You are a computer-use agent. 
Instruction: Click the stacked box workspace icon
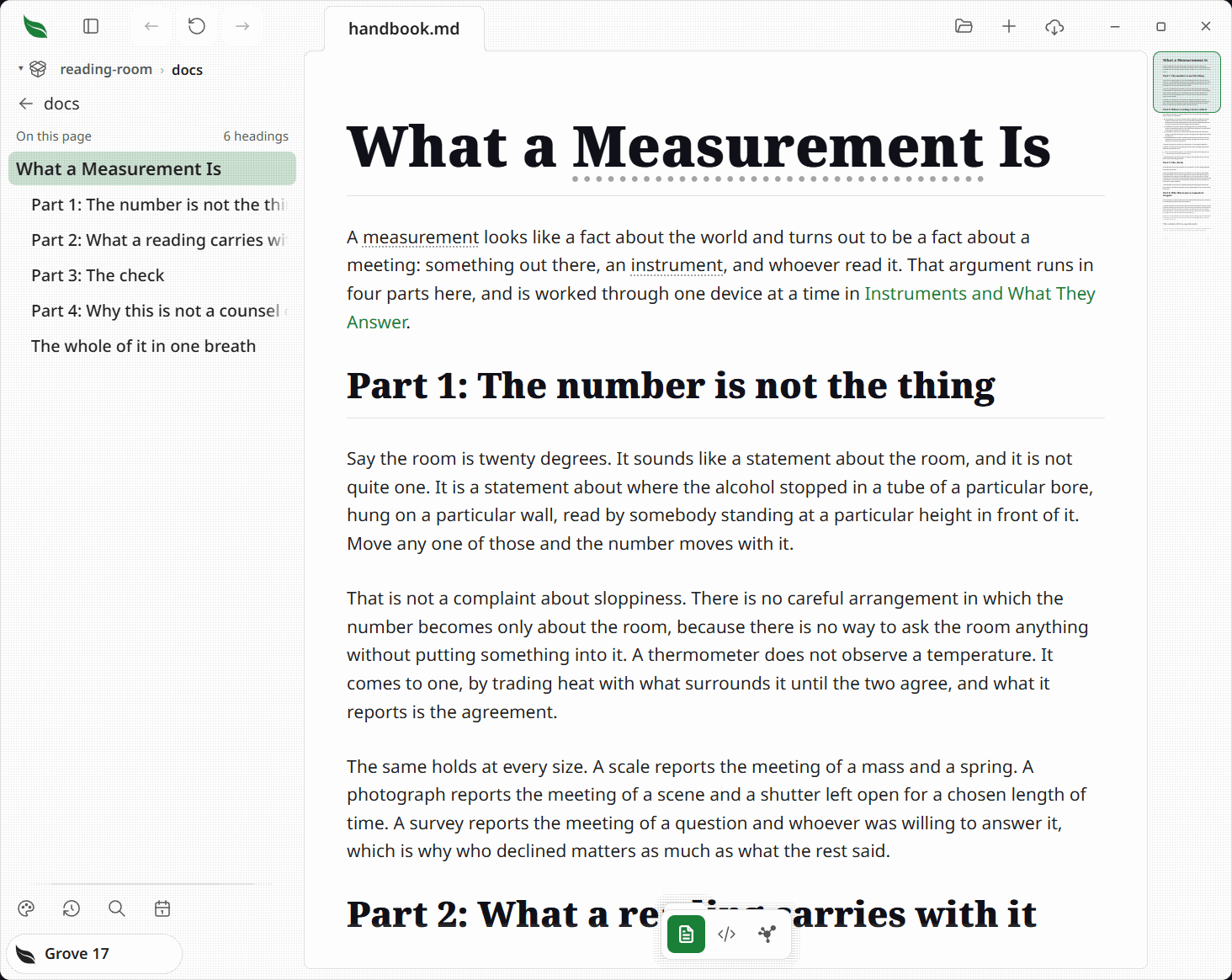(x=38, y=69)
